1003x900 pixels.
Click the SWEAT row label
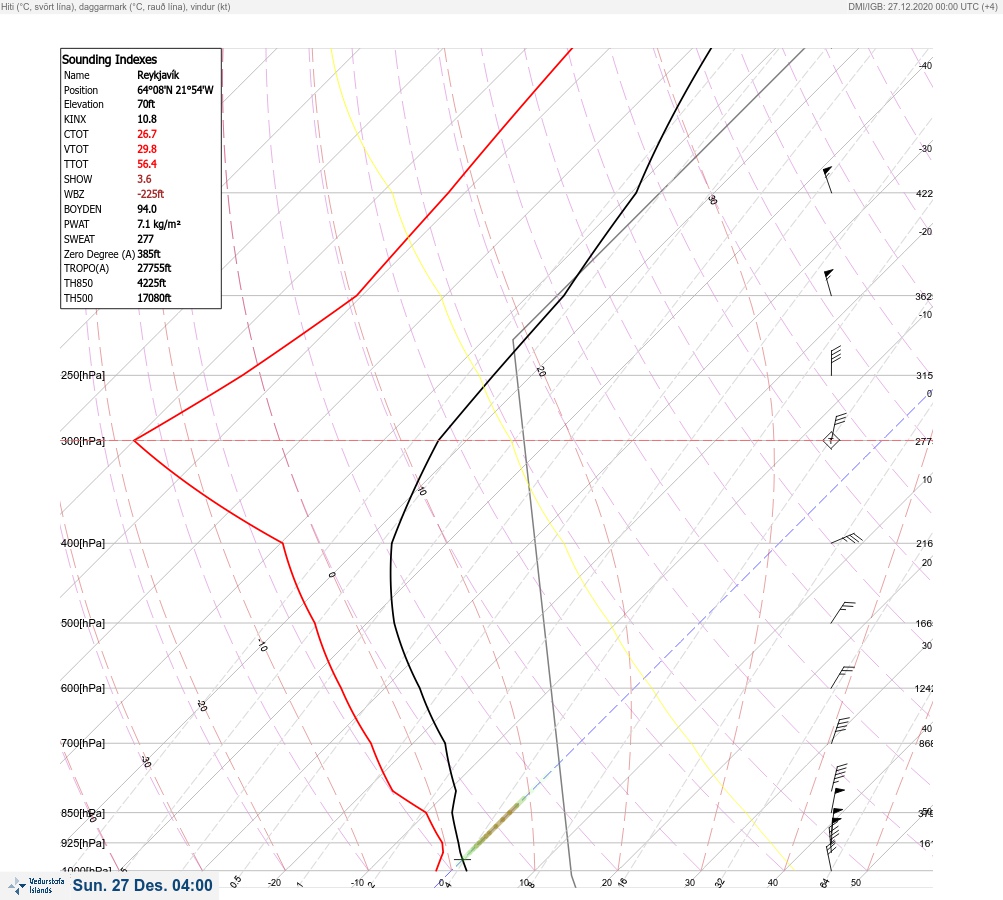pos(79,239)
